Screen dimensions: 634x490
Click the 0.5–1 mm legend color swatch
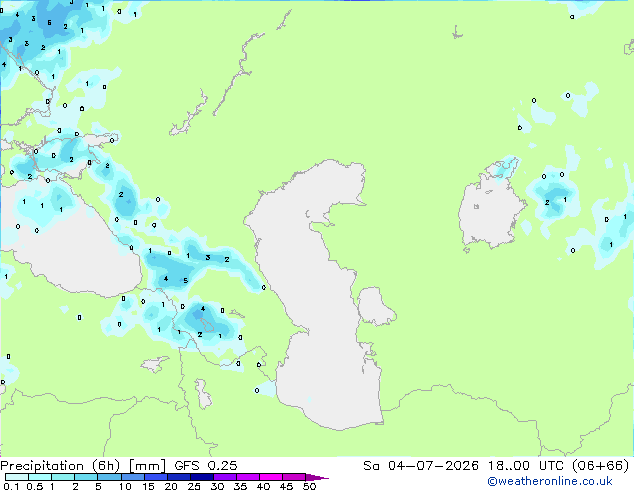click(40, 477)
